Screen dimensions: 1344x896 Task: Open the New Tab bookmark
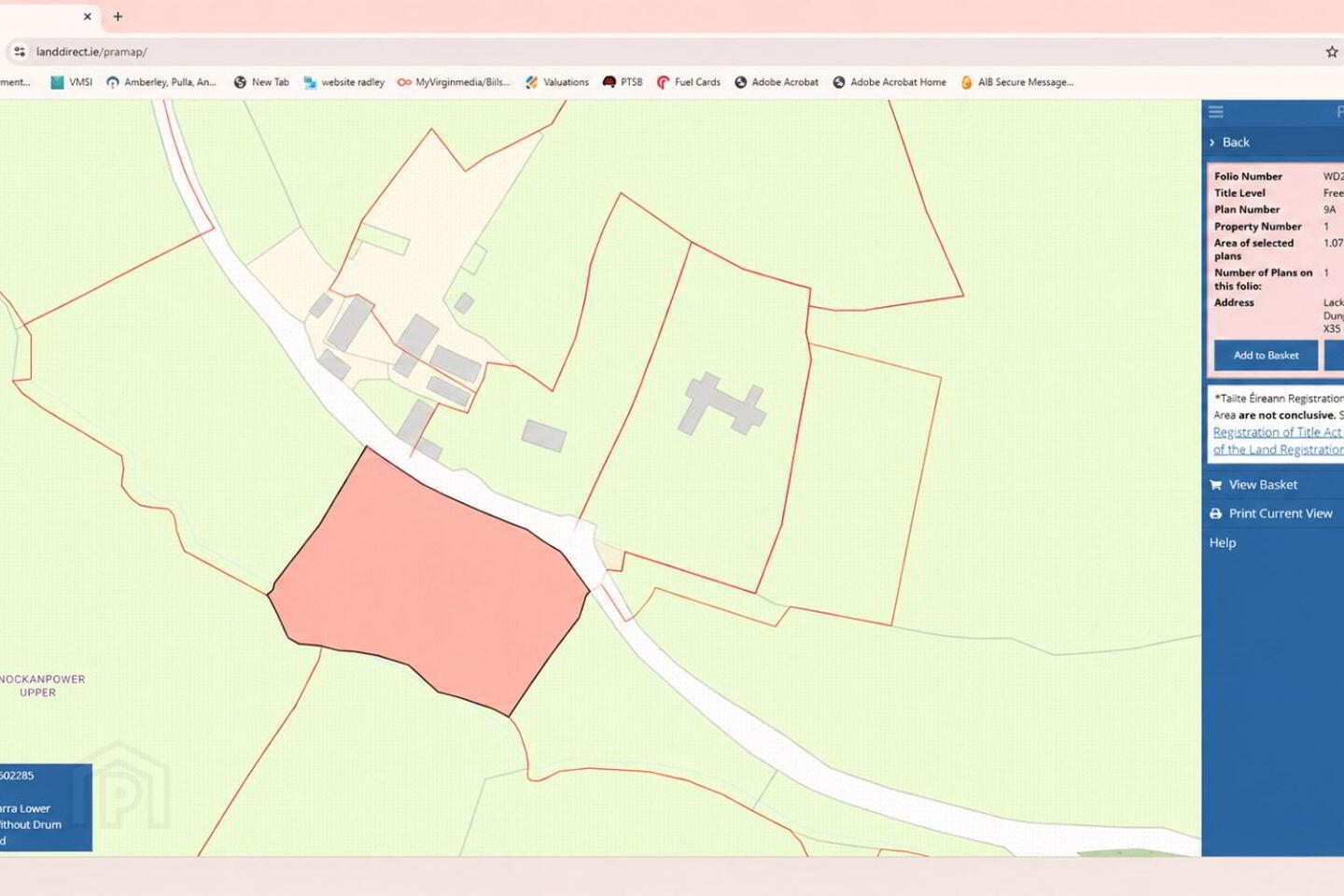click(x=261, y=82)
